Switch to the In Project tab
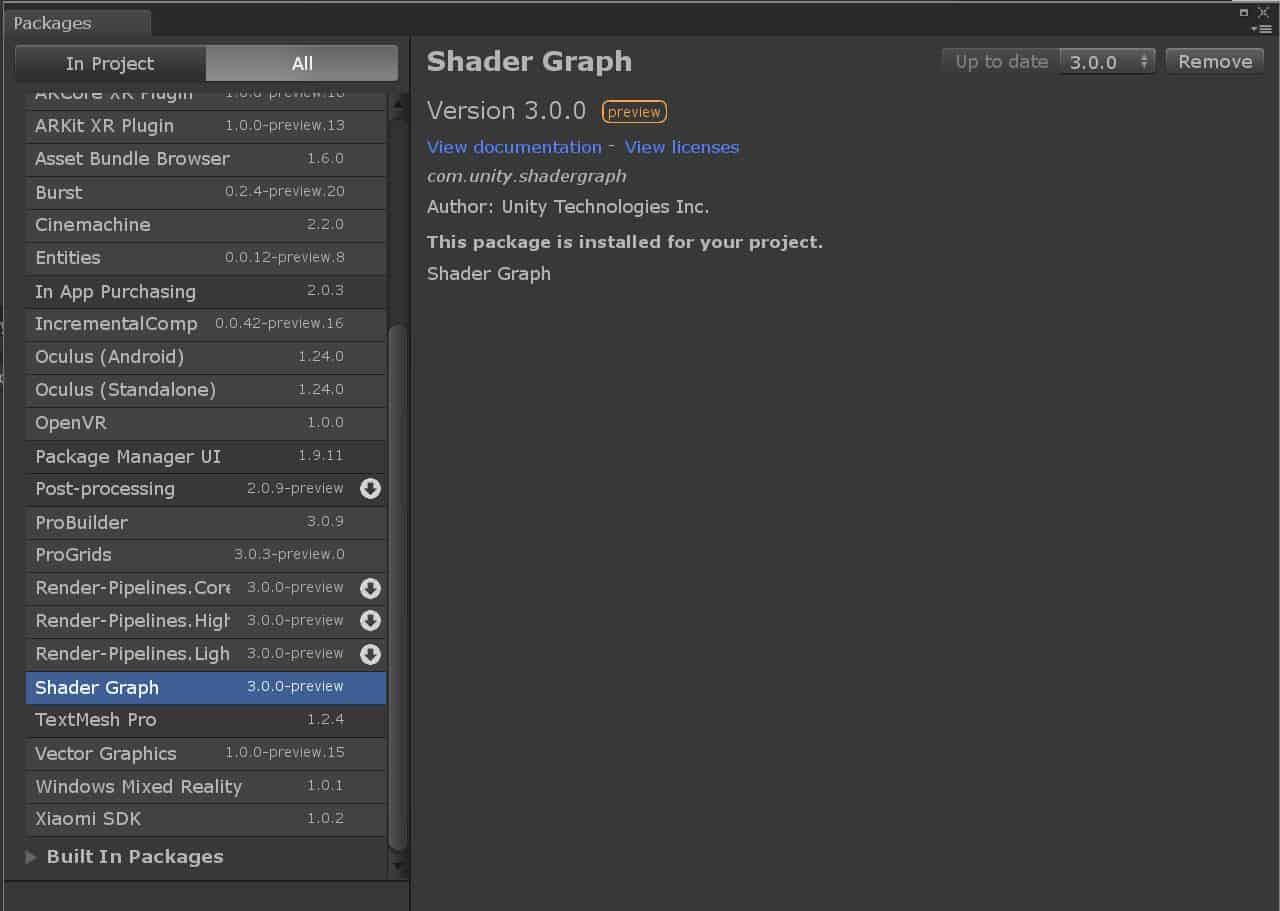Viewport: 1280px width, 911px height. pos(110,63)
